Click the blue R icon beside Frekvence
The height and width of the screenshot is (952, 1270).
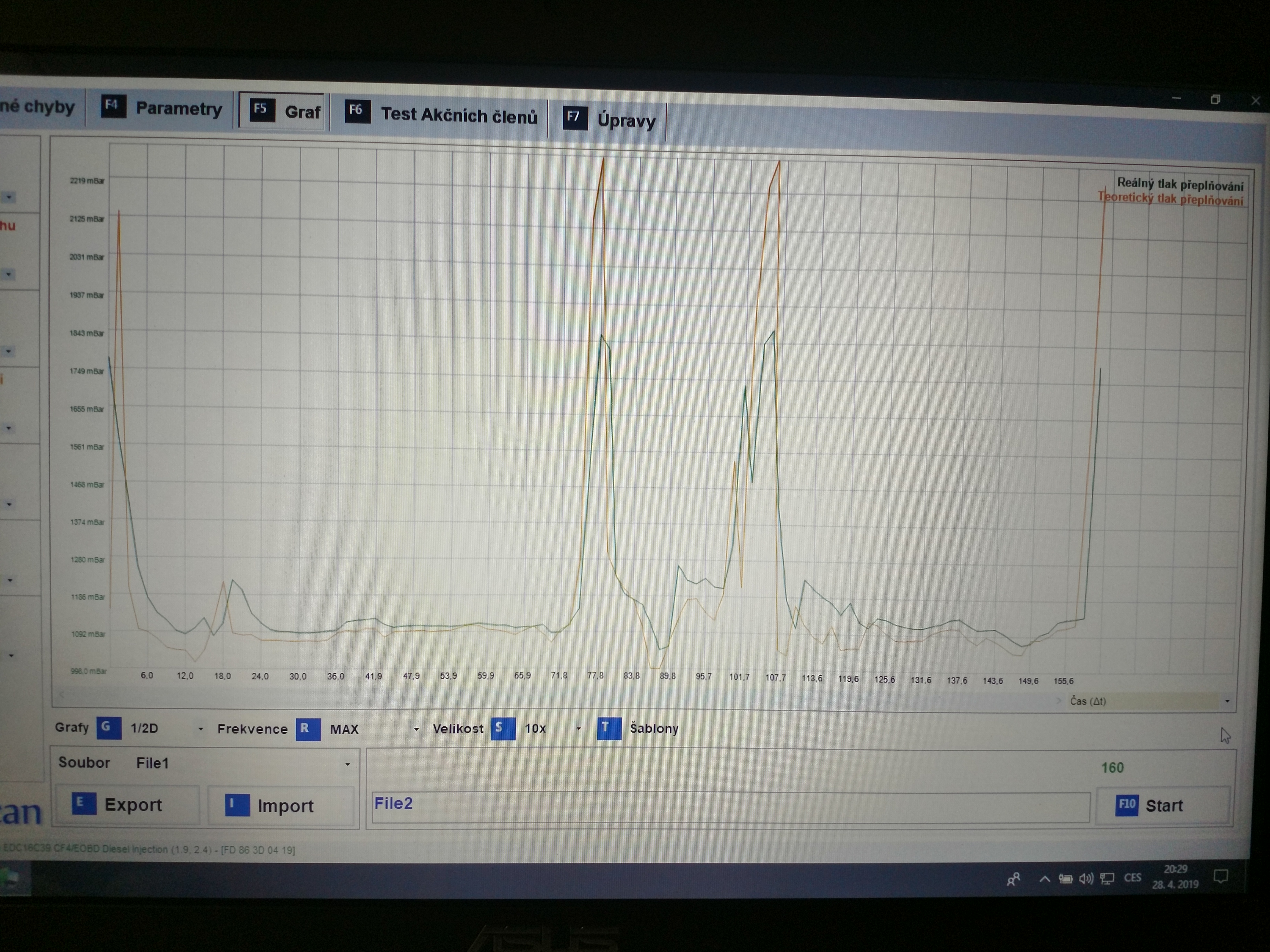pyautogui.click(x=308, y=729)
